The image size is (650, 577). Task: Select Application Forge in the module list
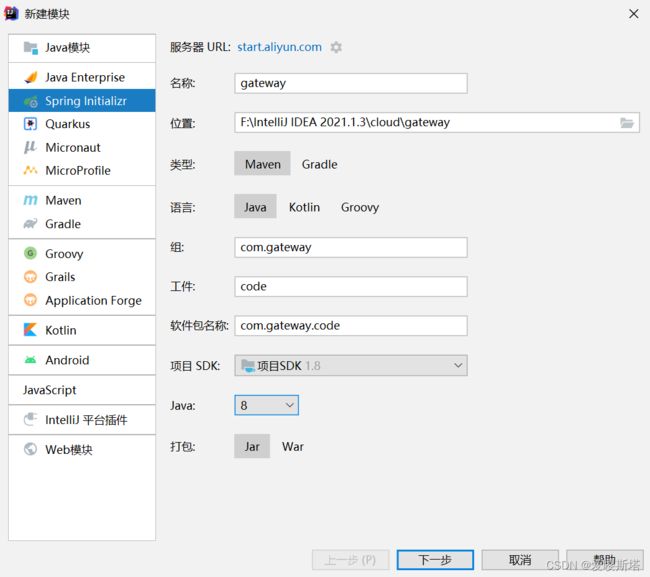tap(82, 300)
